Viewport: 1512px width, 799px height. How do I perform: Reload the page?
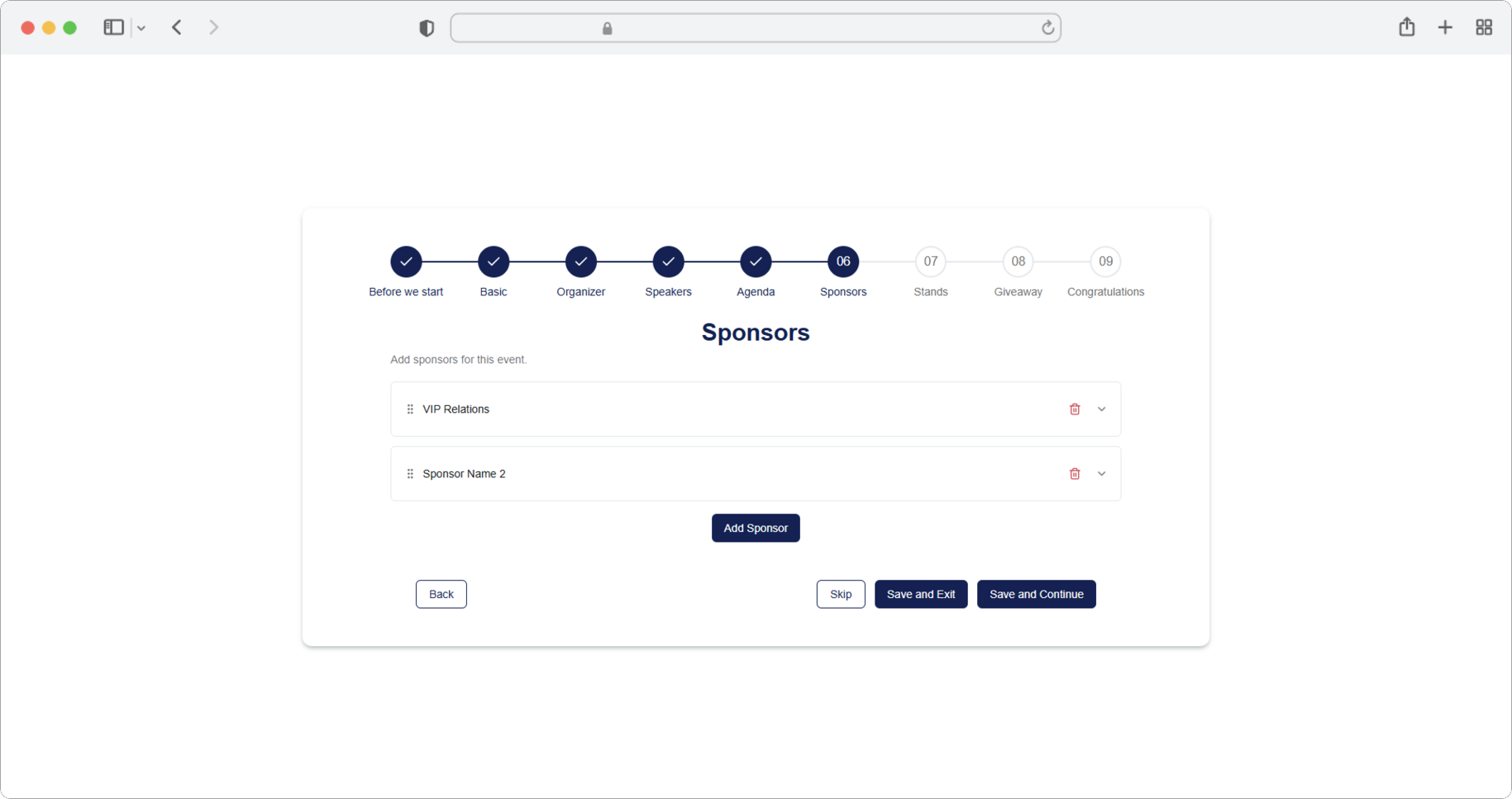1047,28
